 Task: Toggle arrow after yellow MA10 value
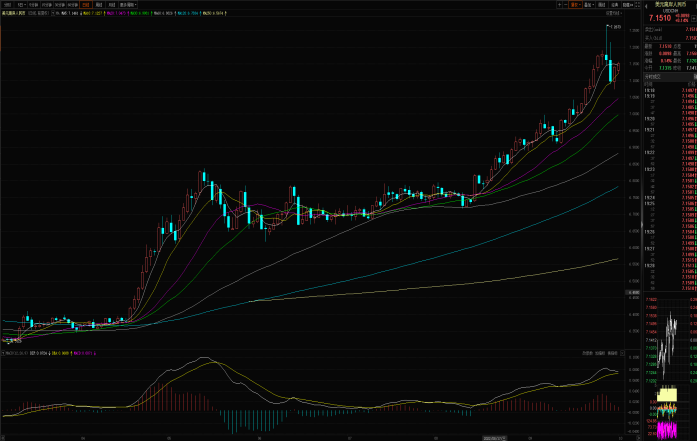[105, 13]
